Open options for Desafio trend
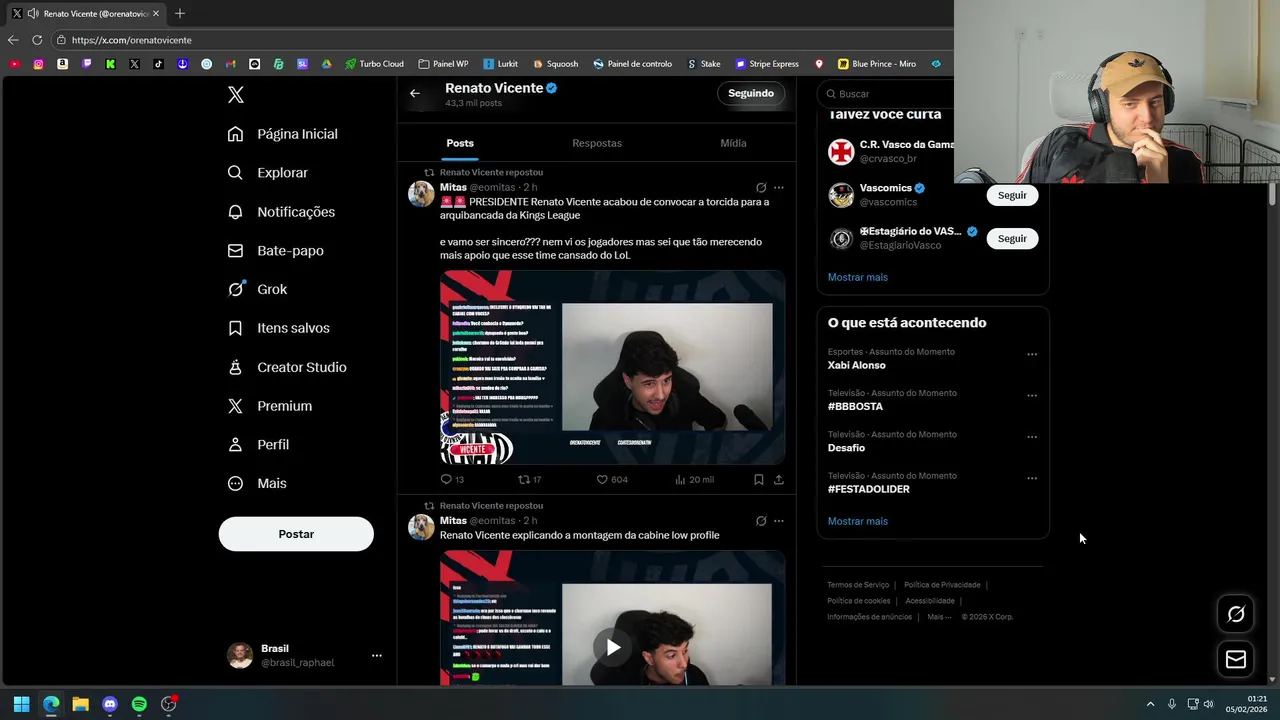 pos(1032,437)
